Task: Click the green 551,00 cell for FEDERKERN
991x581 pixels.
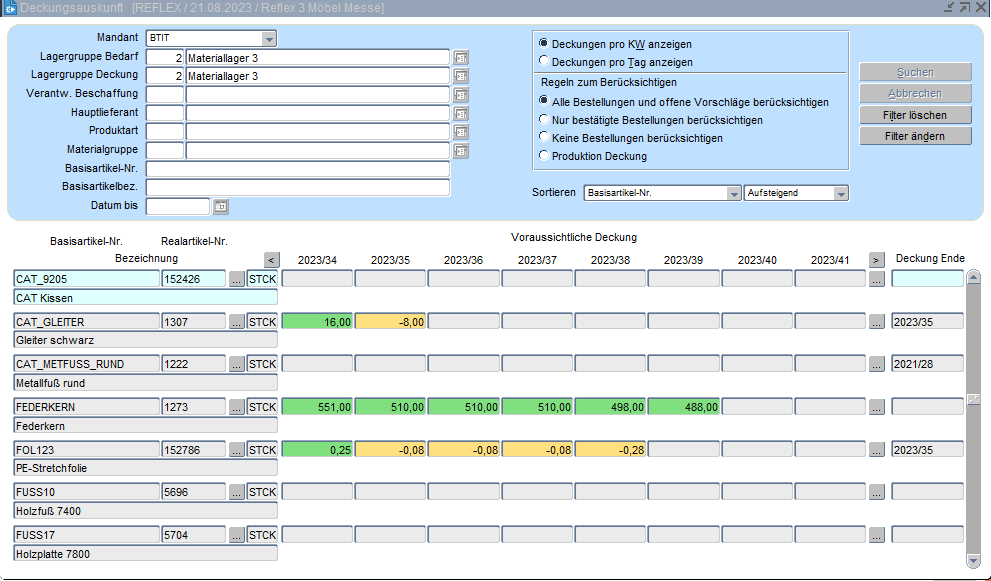Action: coord(317,407)
